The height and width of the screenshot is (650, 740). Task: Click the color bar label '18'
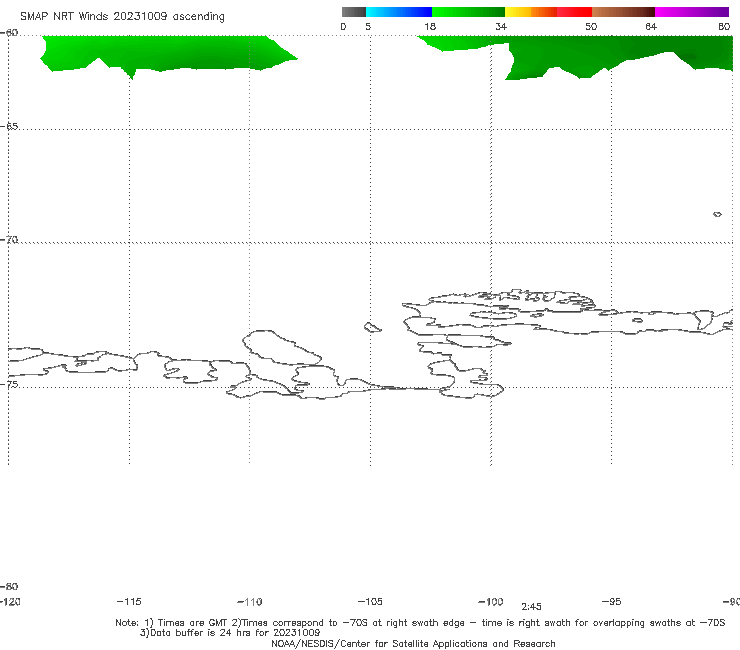[x=430, y=27]
